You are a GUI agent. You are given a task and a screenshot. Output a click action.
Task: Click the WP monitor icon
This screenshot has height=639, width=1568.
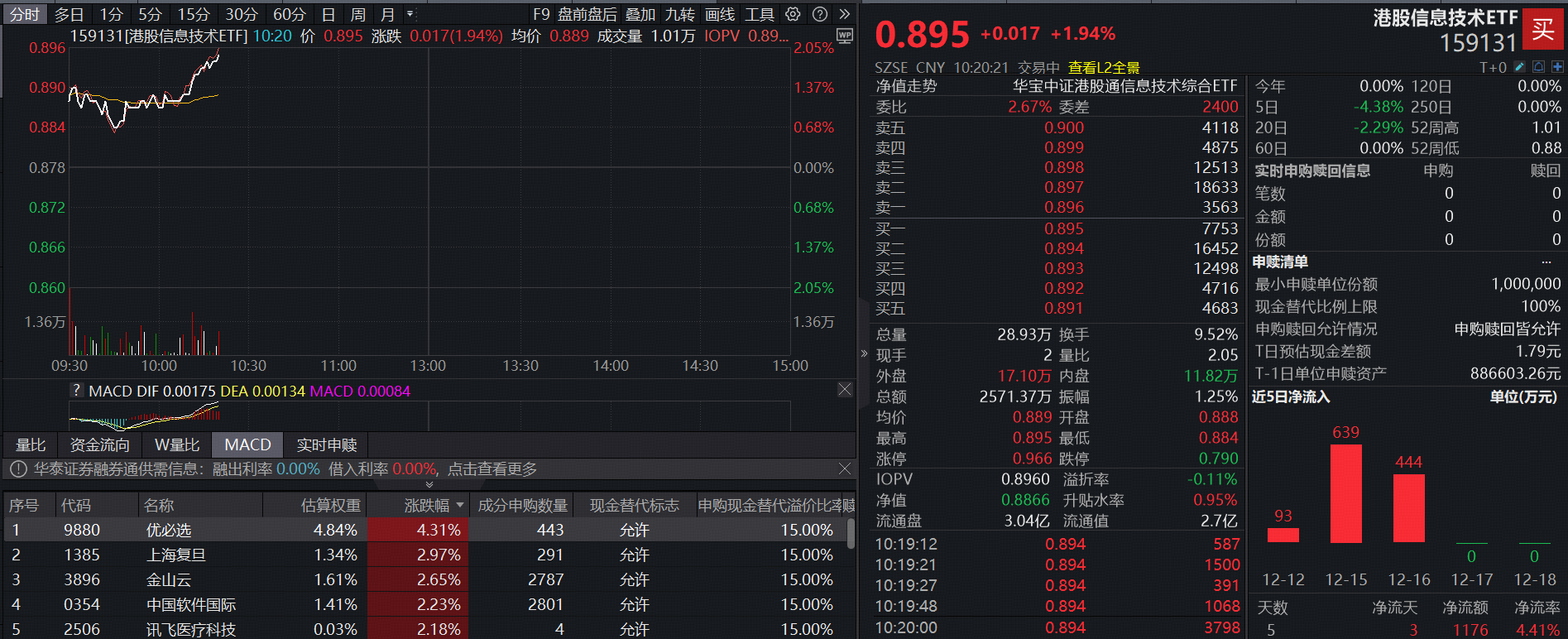click(x=844, y=36)
